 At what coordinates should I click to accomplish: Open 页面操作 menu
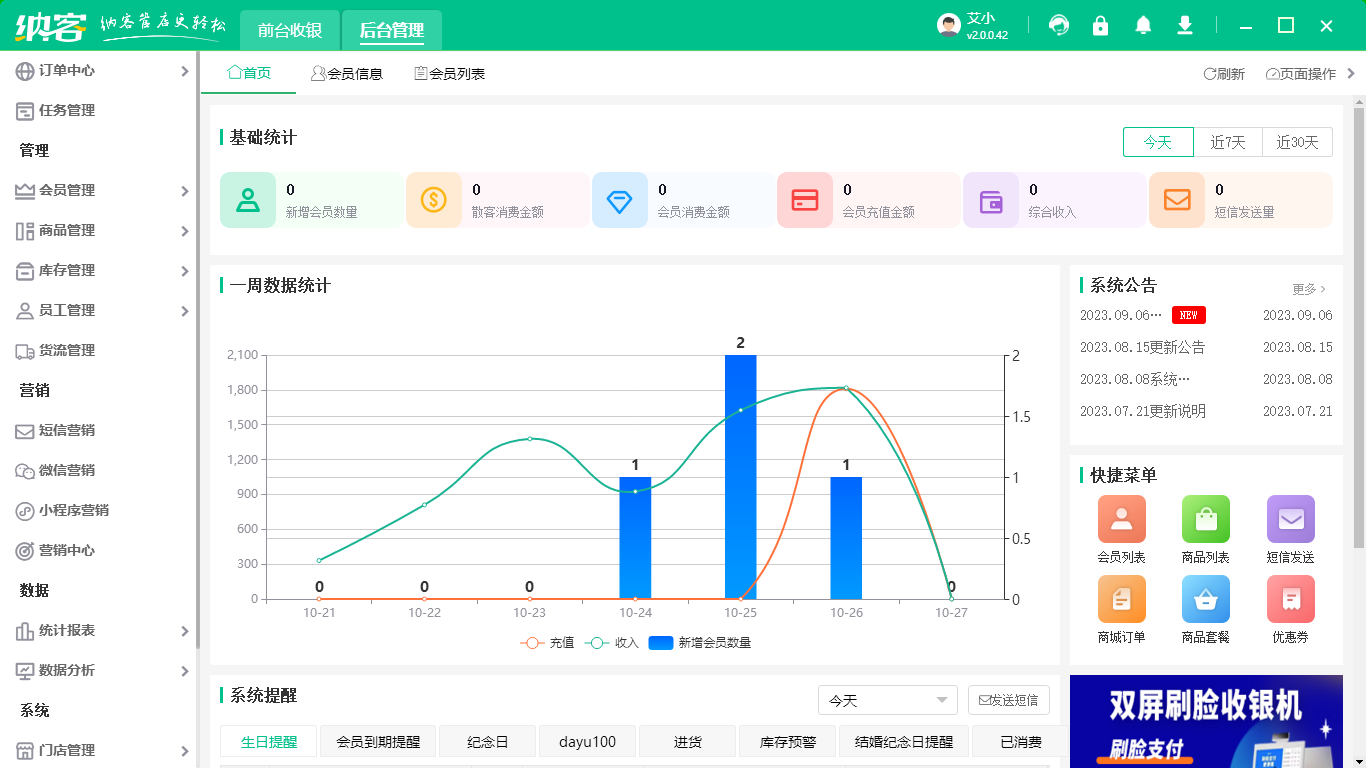1301,74
